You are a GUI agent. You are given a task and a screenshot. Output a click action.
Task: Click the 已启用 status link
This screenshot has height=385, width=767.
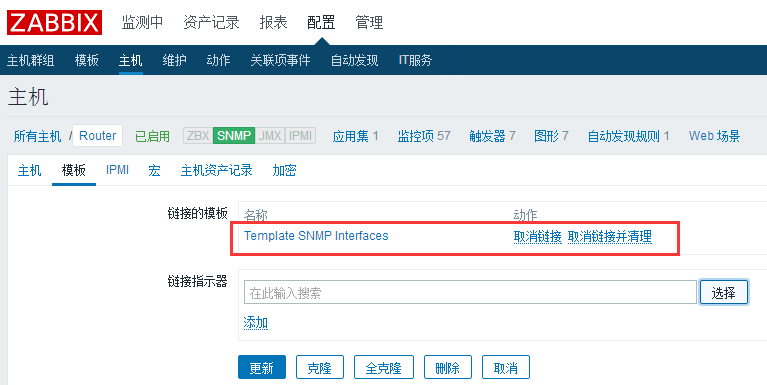click(x=152, y=136)
